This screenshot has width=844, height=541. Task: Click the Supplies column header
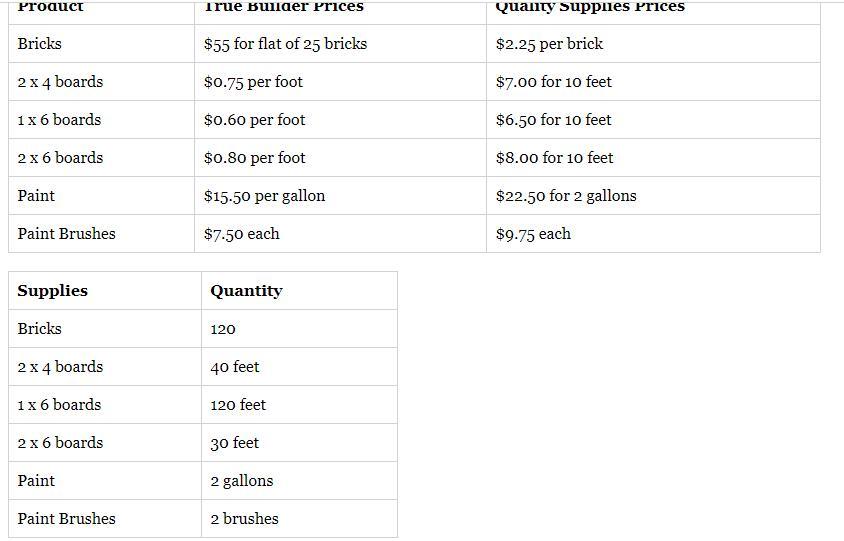(105, 291)
